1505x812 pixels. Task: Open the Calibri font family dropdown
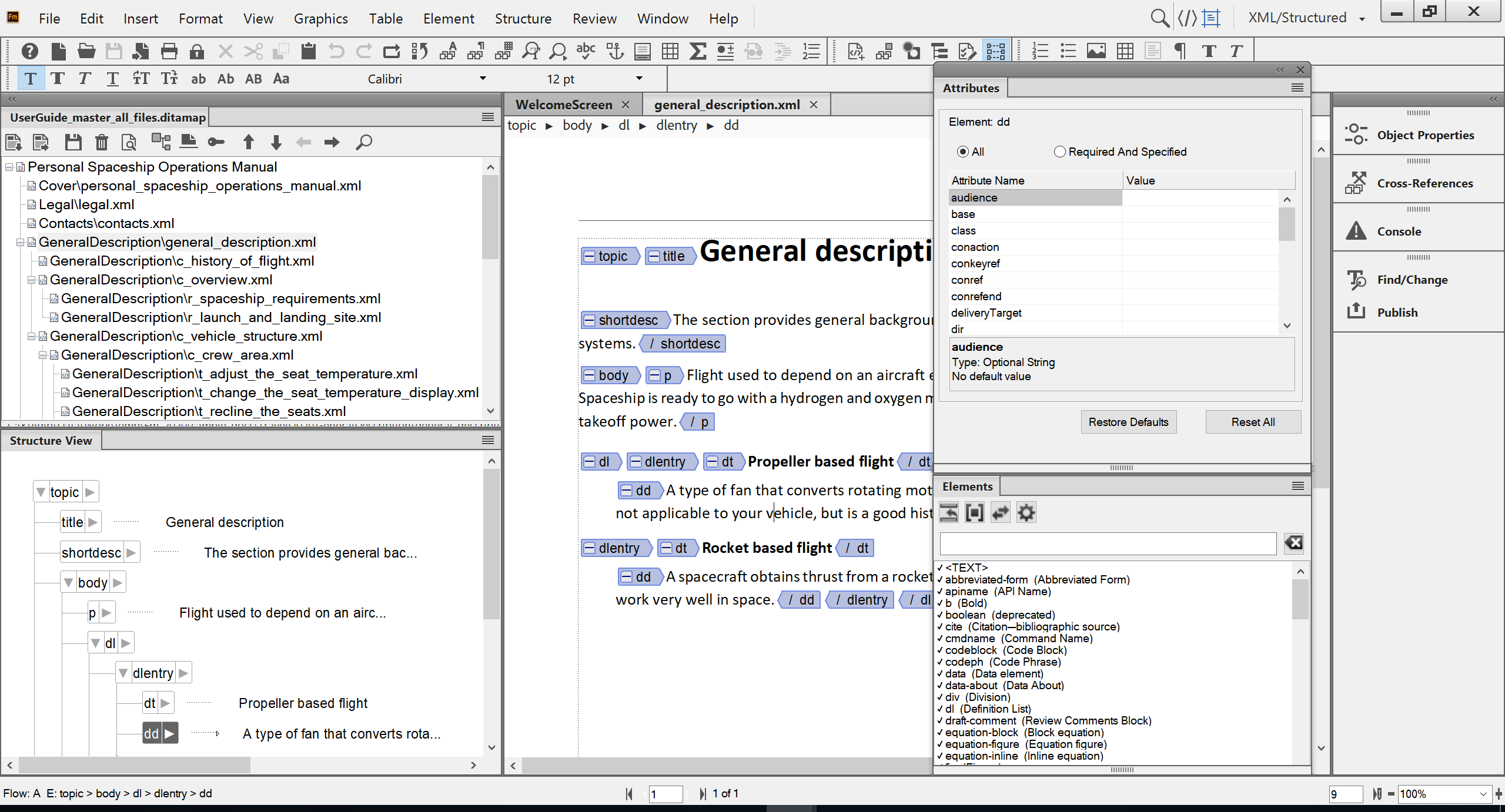(x=482, y=78)
